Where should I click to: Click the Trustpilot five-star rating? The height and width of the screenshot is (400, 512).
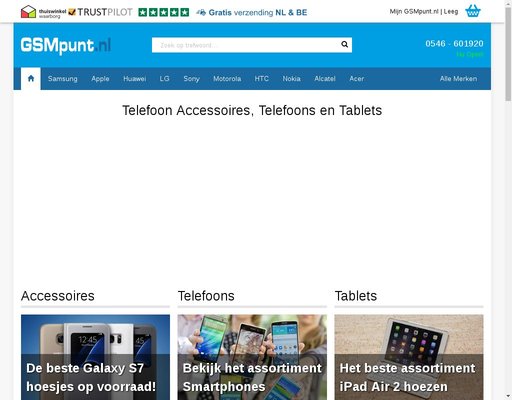pyautogui.click(x=163, y=12)
